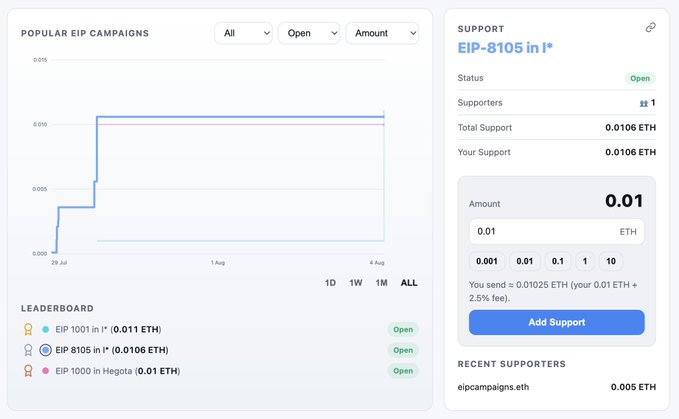Copy campaign link via chain icon
This screenshot has width=679, height=419.
(650, 27)
